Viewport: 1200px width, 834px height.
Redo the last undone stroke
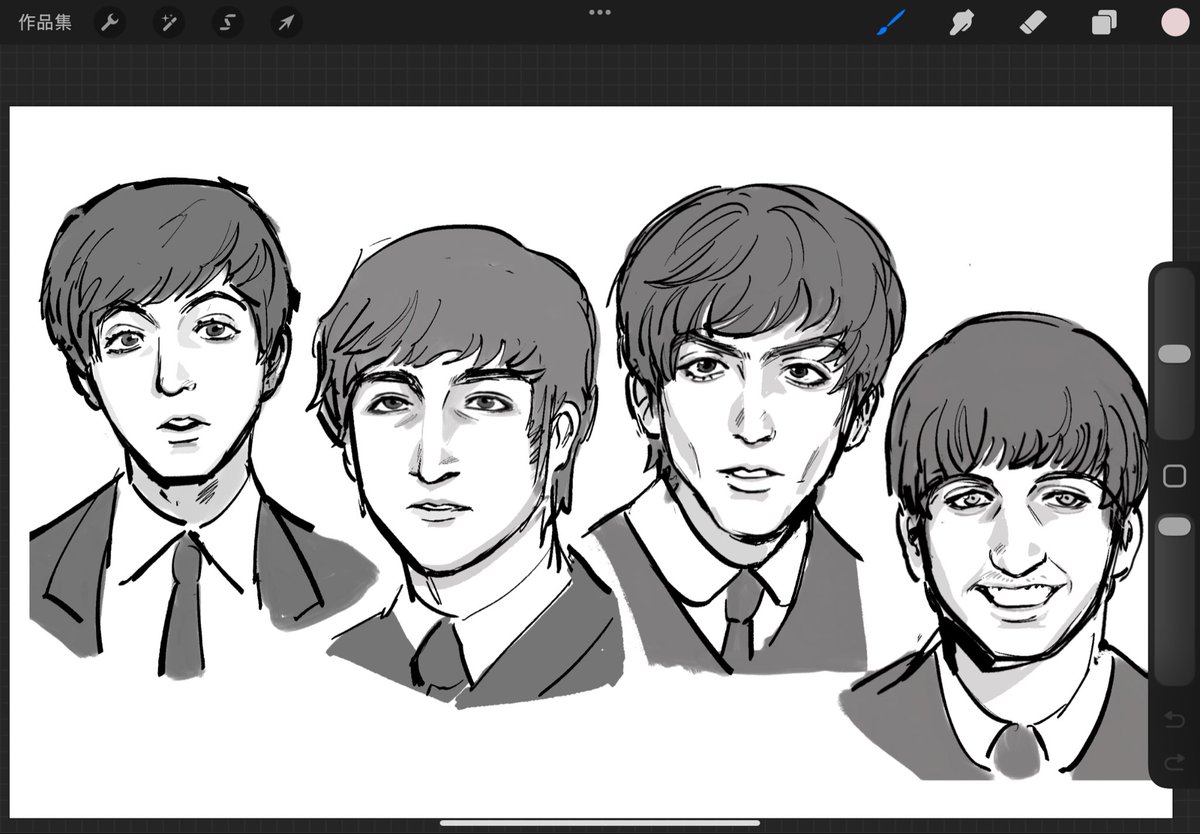[1174, 764]
